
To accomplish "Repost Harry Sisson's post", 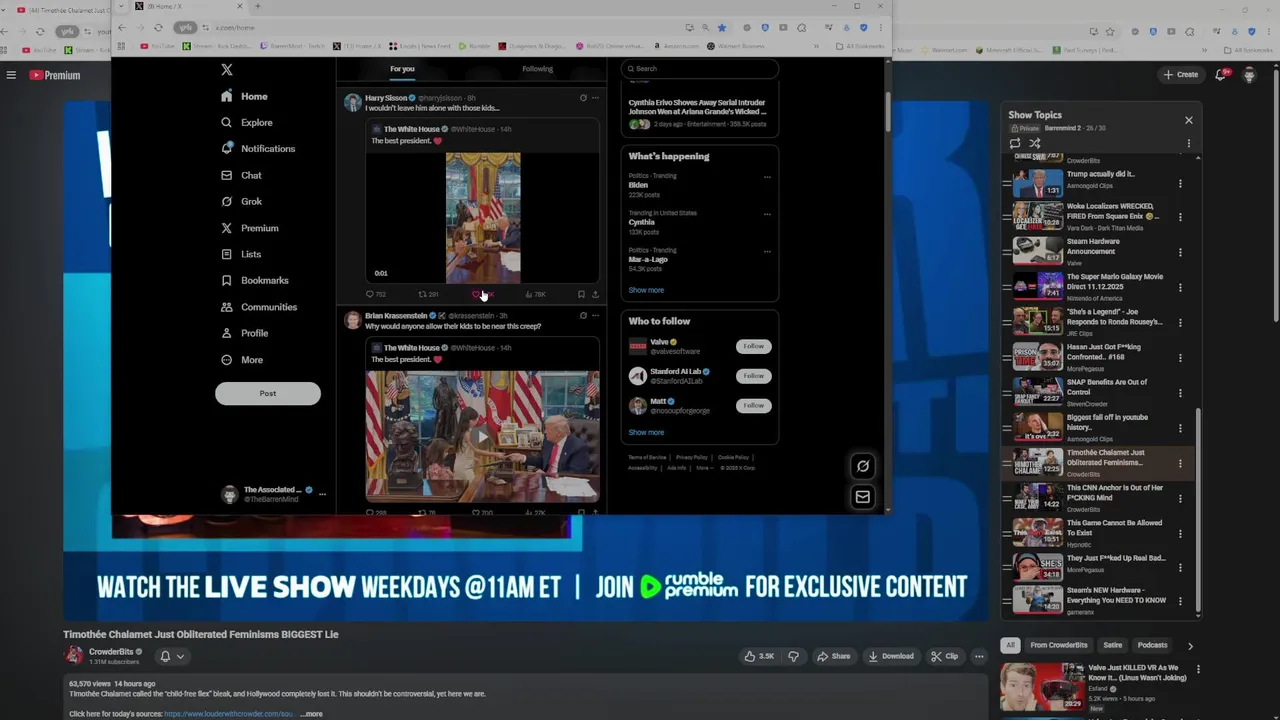I will click(428, 294).
